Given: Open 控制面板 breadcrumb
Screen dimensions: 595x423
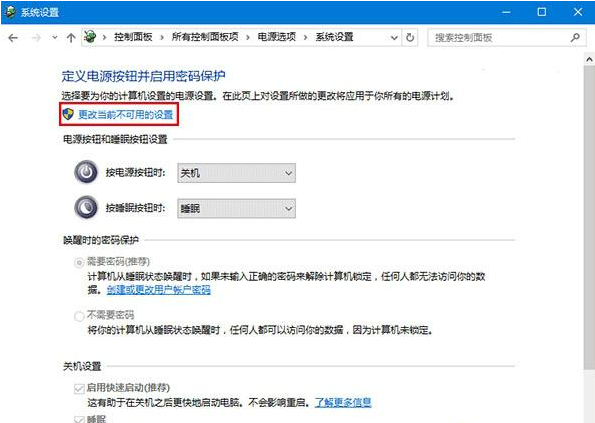Looking at the screenshot, I should coord(133,37).
